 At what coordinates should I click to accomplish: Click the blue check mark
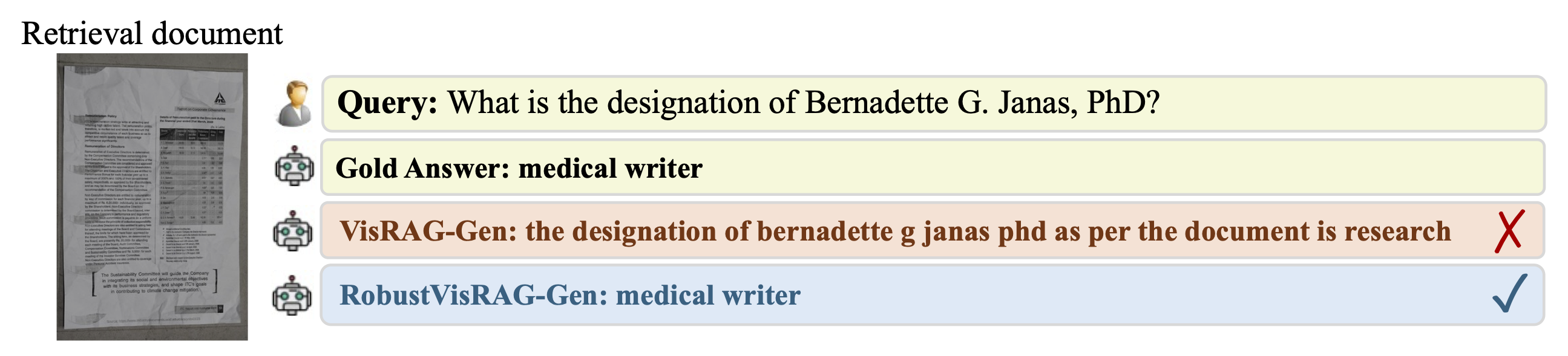pos(1509,294)
